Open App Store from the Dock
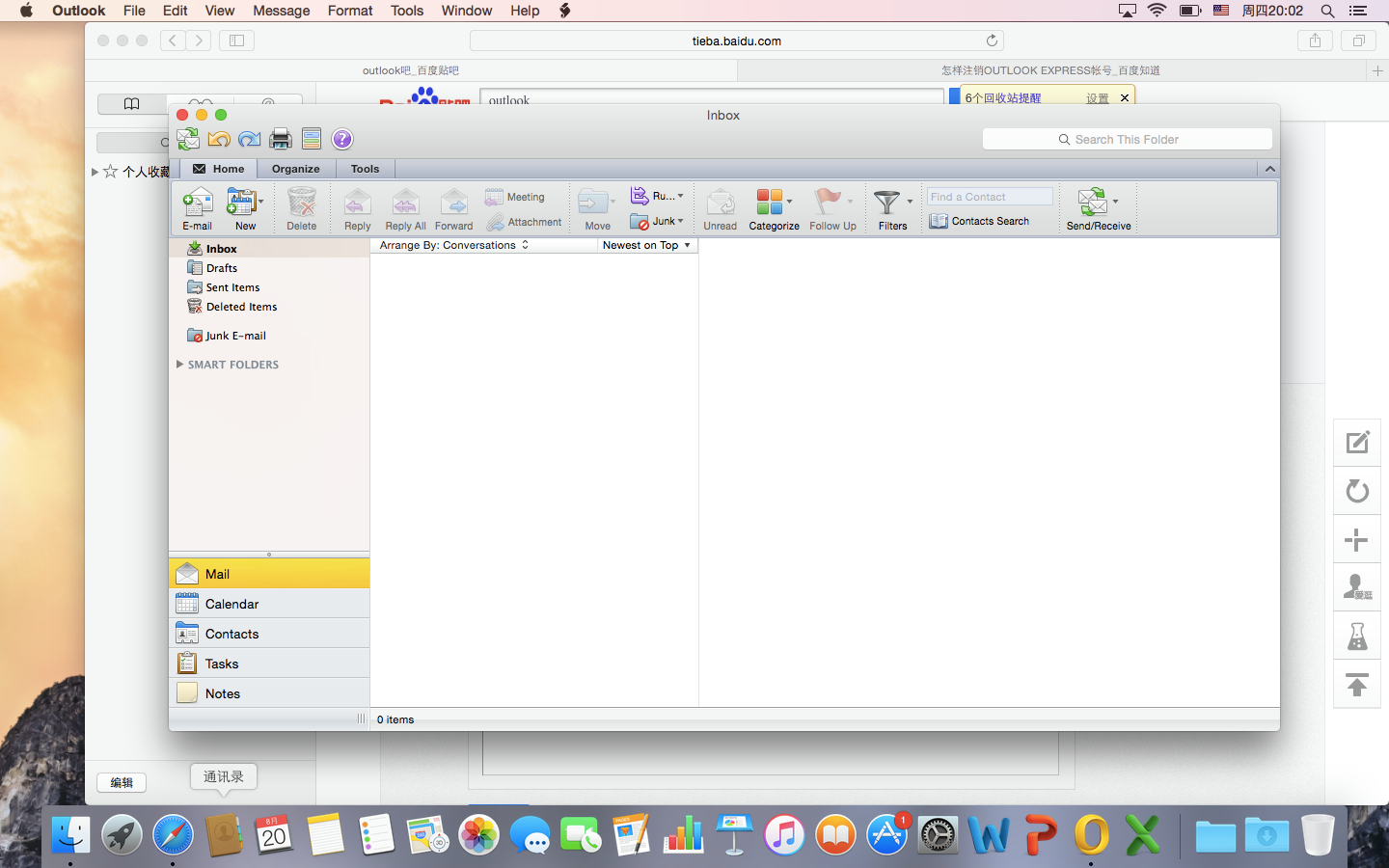Screen dimensions: 1389x868 (x=886, y=835)
